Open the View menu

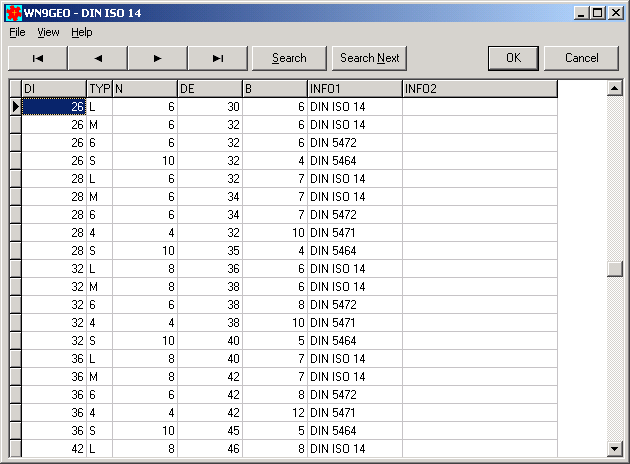coord(48,32)
